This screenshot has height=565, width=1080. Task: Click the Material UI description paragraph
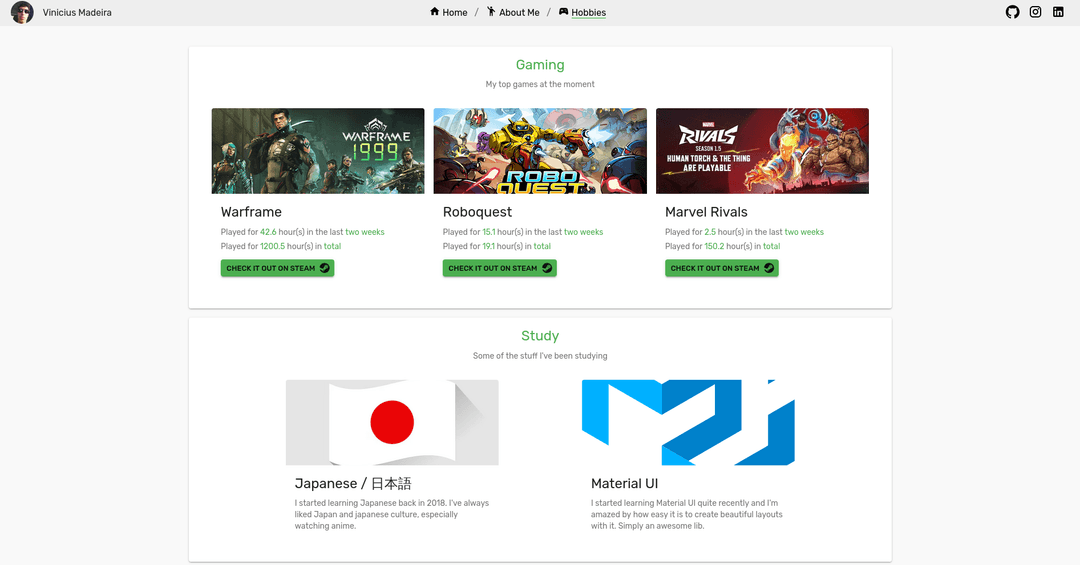tap(687, 514)
